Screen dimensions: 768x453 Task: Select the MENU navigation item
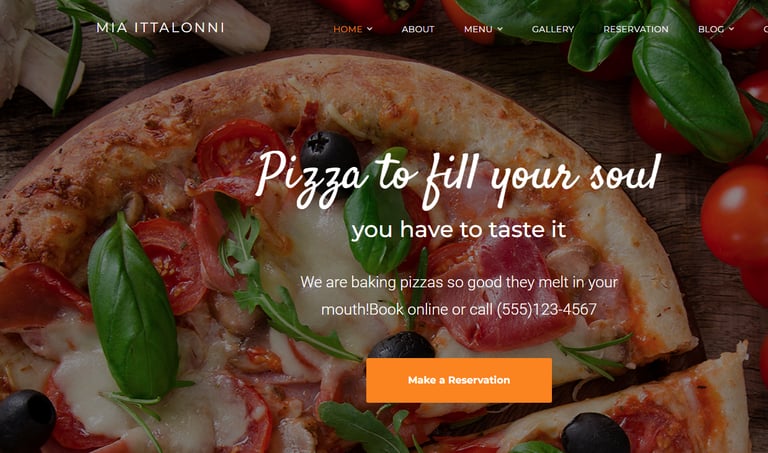(x=478, y=29)
